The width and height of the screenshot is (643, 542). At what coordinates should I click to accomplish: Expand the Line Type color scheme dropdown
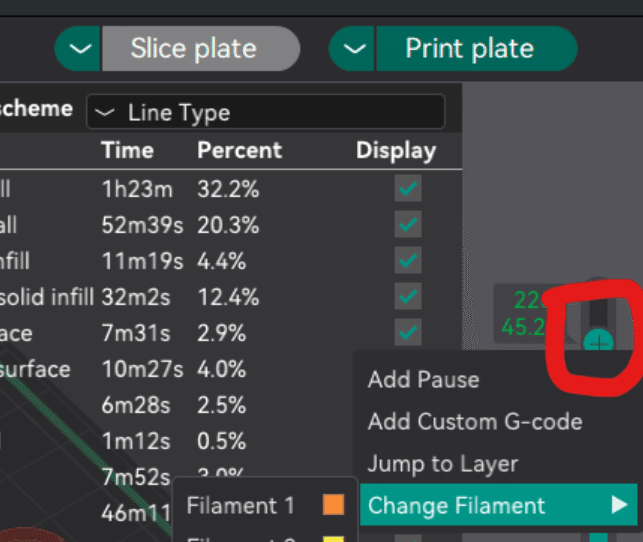[265, 113]
